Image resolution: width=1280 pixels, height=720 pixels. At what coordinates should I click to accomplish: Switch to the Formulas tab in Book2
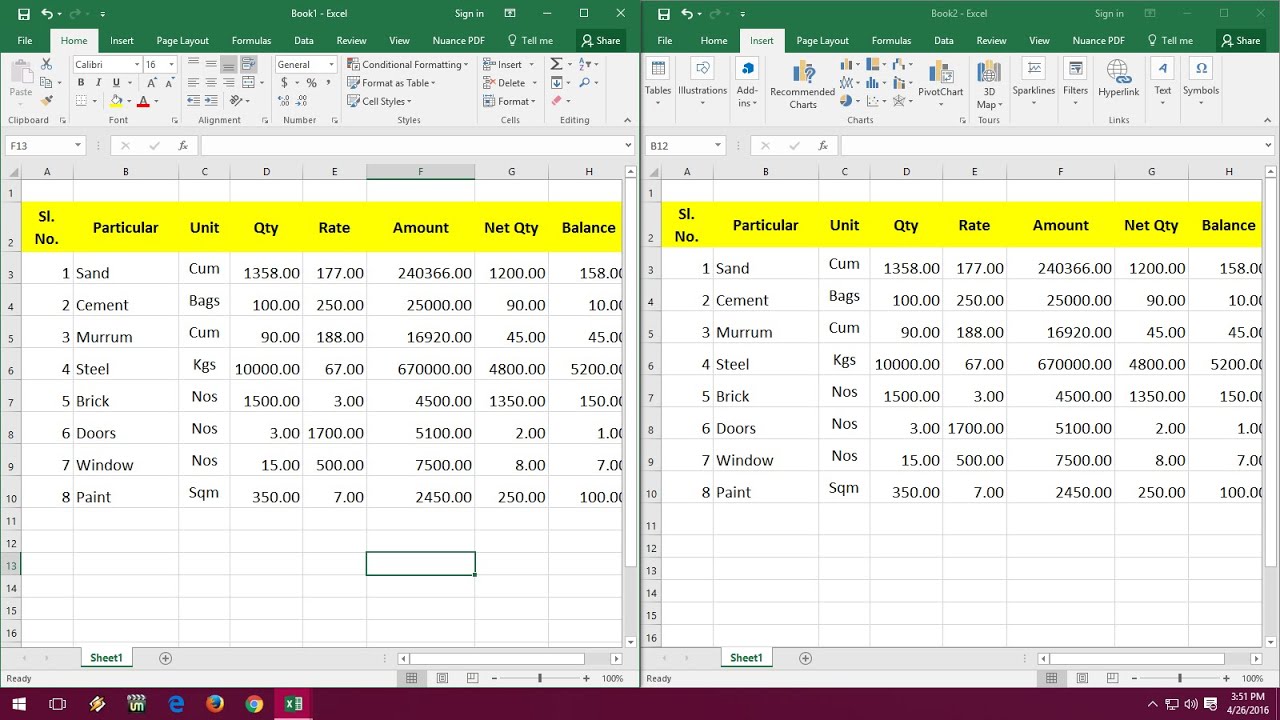click(x=891, y=40)
